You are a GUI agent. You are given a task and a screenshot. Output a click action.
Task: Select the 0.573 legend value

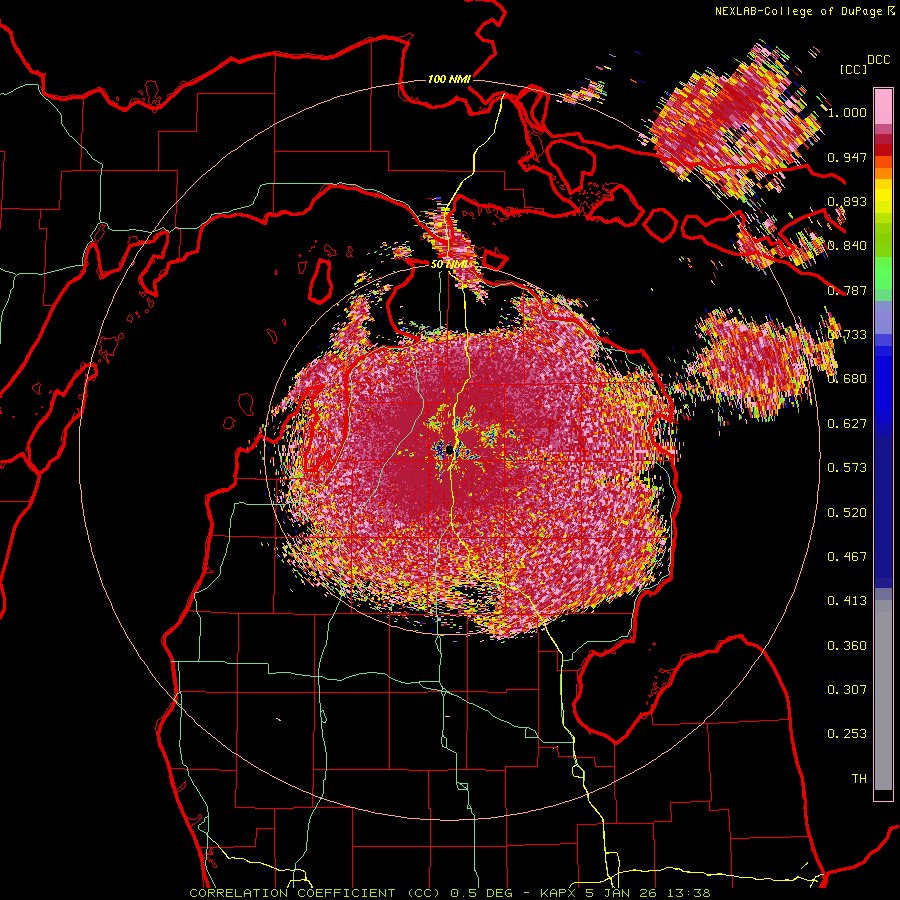847,468
